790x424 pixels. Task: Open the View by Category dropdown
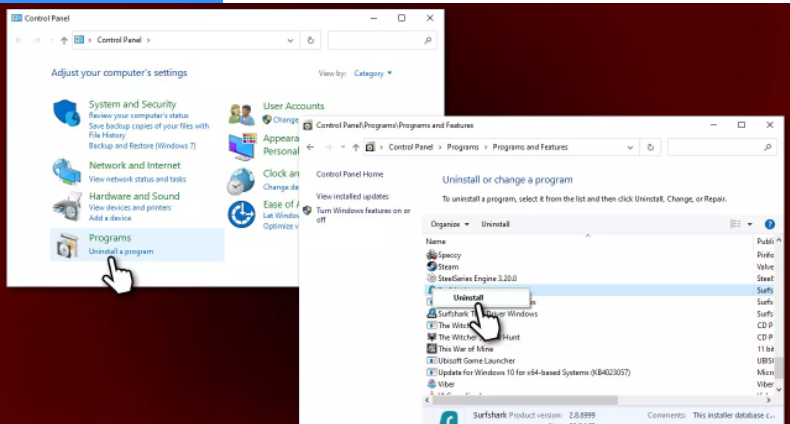click(373, 74)
